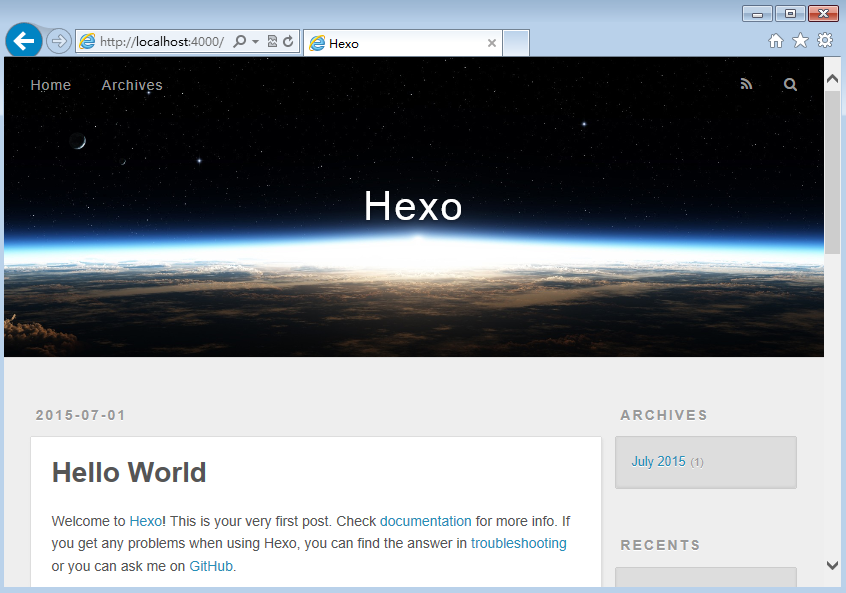Image resolution: width=846 pixels, height=593 pixels.
Task: Click the IE page icon in address bar
Action: 87,42
